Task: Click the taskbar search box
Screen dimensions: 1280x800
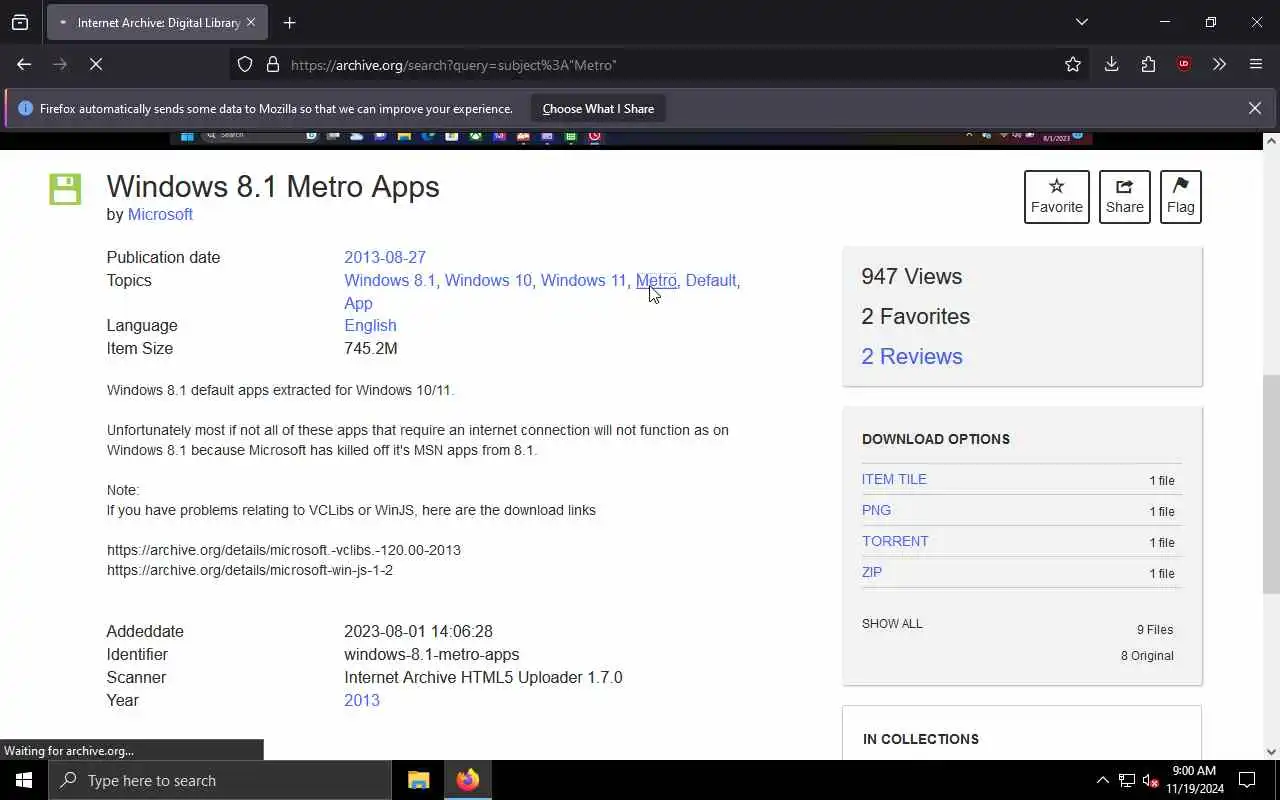Action: [220, 780]
